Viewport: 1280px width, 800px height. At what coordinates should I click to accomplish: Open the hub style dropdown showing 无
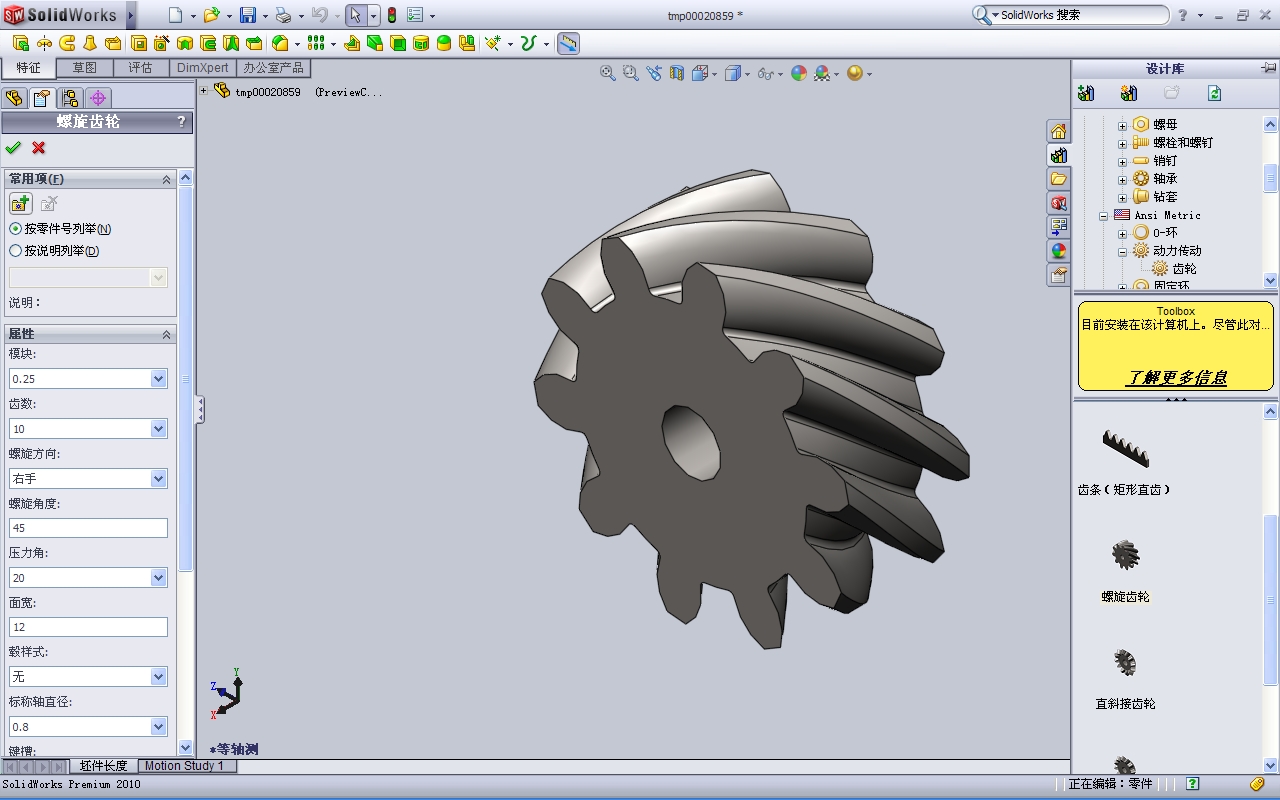[158, 677]
